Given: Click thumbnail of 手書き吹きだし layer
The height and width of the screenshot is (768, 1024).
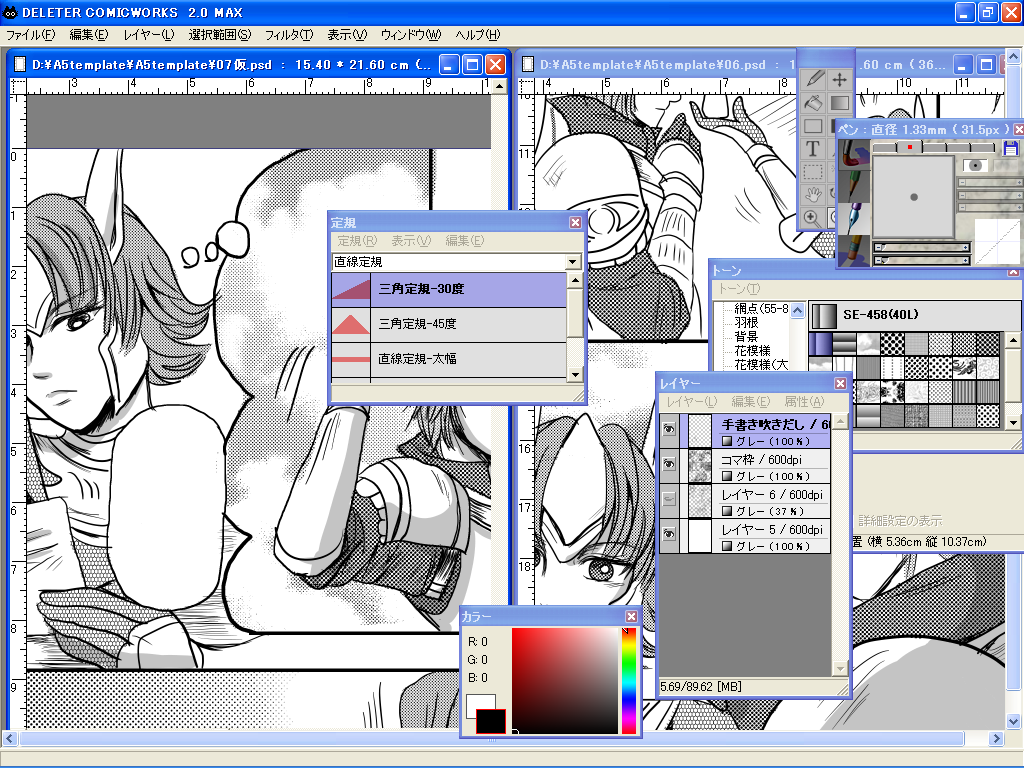Looking at the screenshot, I should (x=700, y=431).
